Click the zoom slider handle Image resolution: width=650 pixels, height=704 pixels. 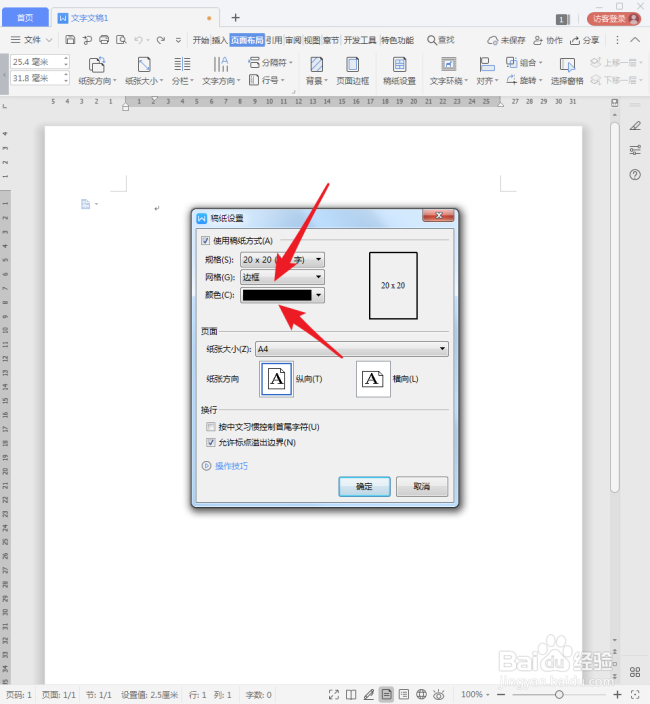click(559, 695)
